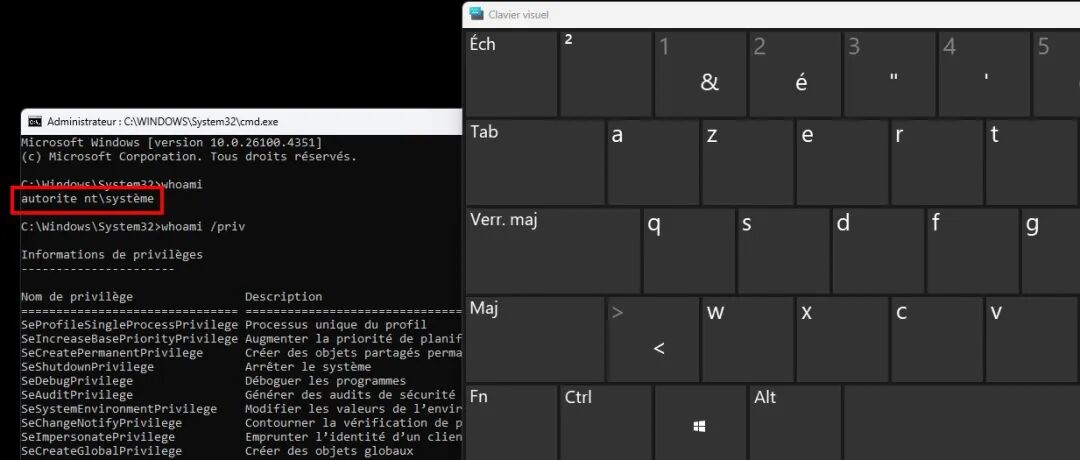The height and width of the screenshot is (460, 1080).
Task: Click SeSystemEnvironmentPrivilege row
Action: pyautogui.click(x=241, y=409)
